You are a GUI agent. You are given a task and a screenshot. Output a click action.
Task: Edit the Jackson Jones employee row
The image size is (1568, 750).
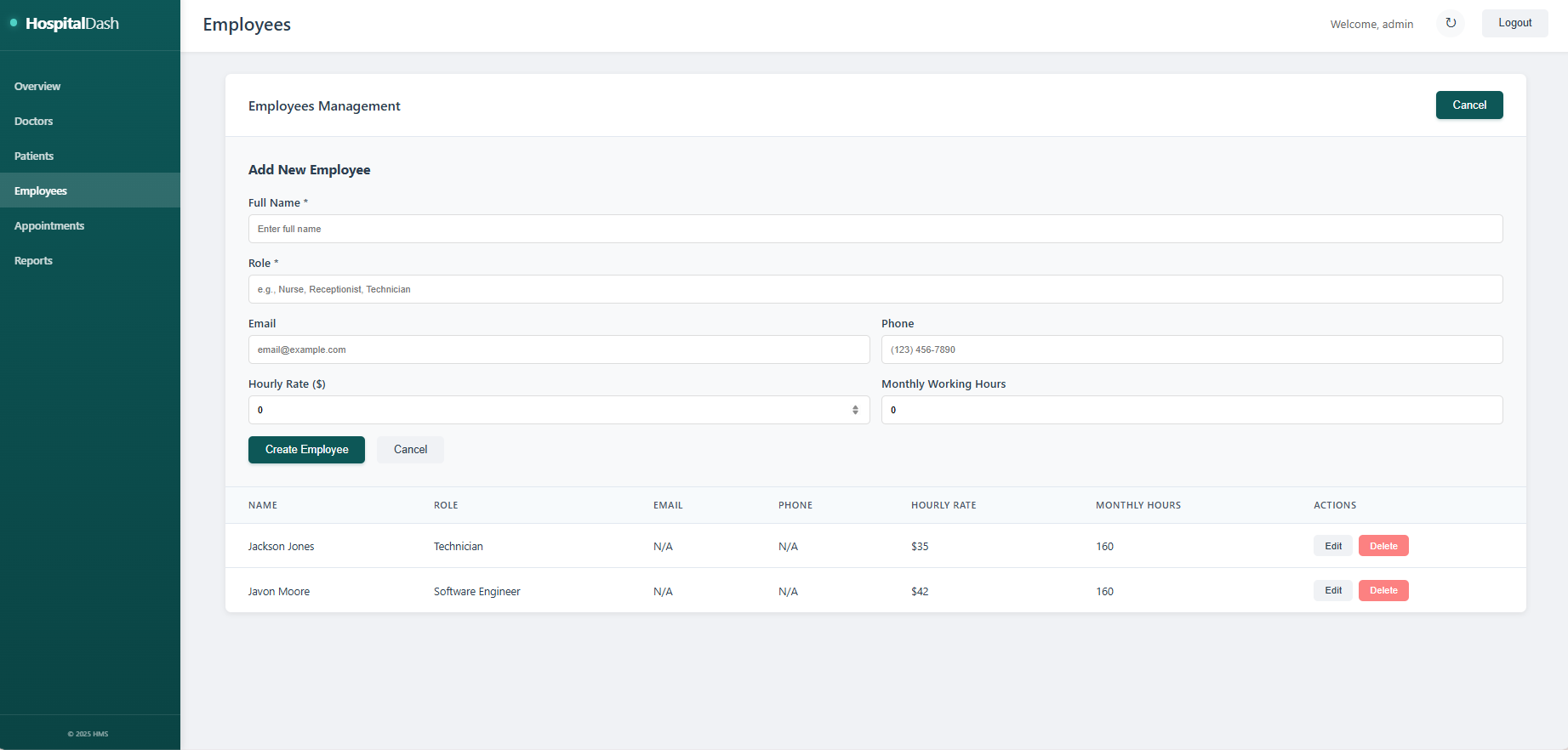(1332, 546)
